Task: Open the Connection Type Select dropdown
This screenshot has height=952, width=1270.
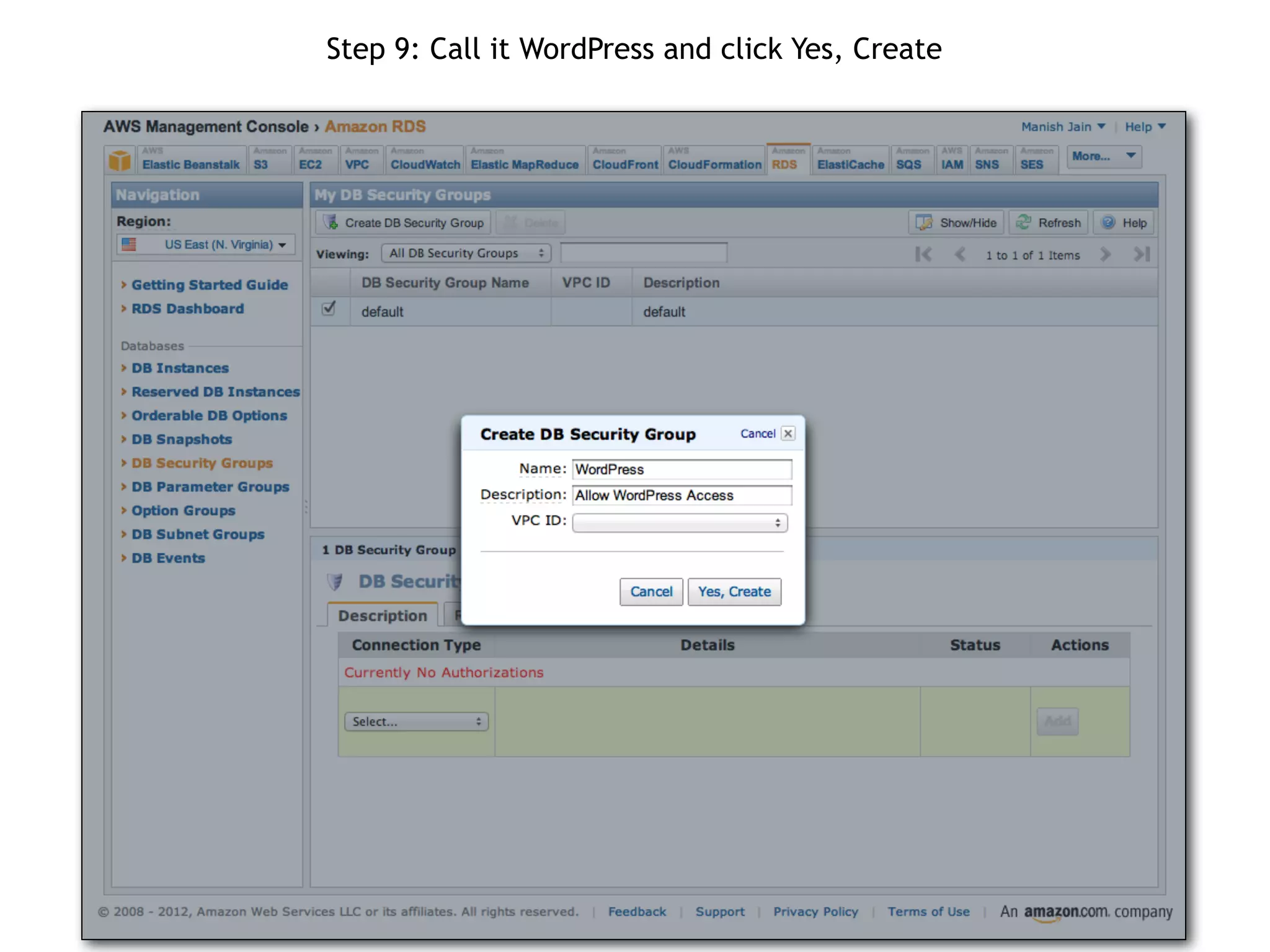Action: 416,721
